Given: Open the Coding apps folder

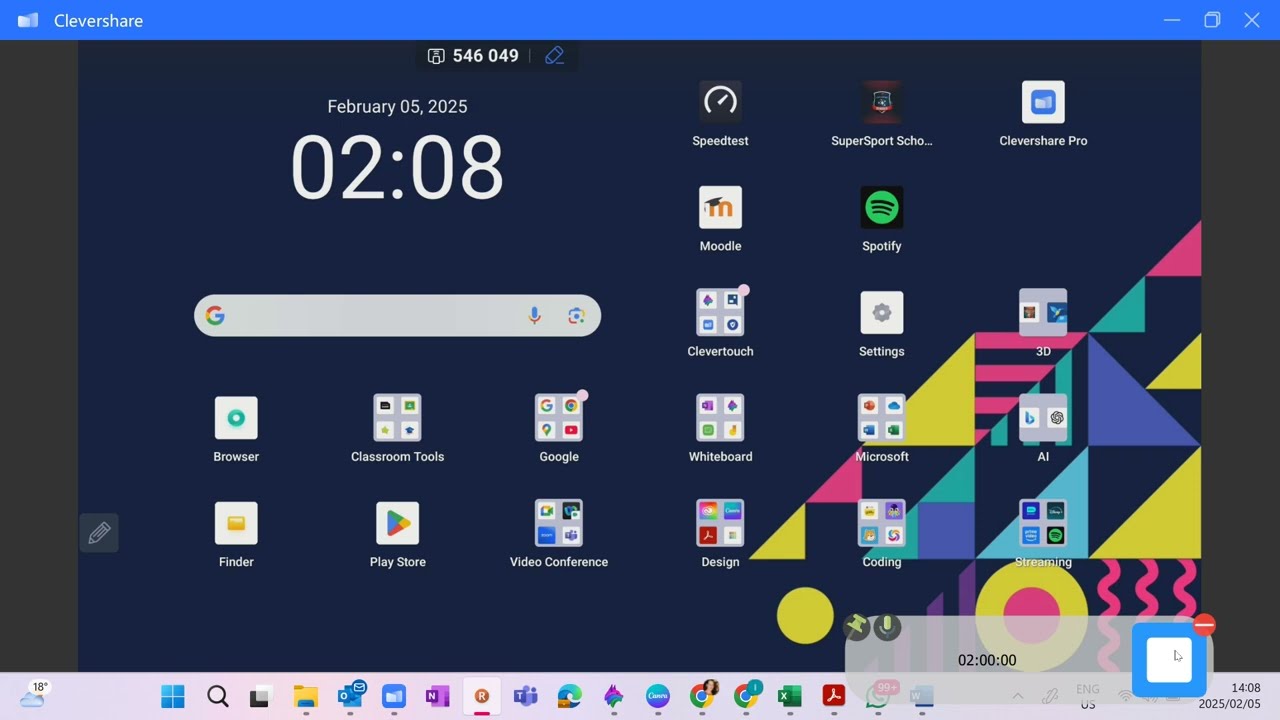Looking at the screenshot, I should click(881, 523).
